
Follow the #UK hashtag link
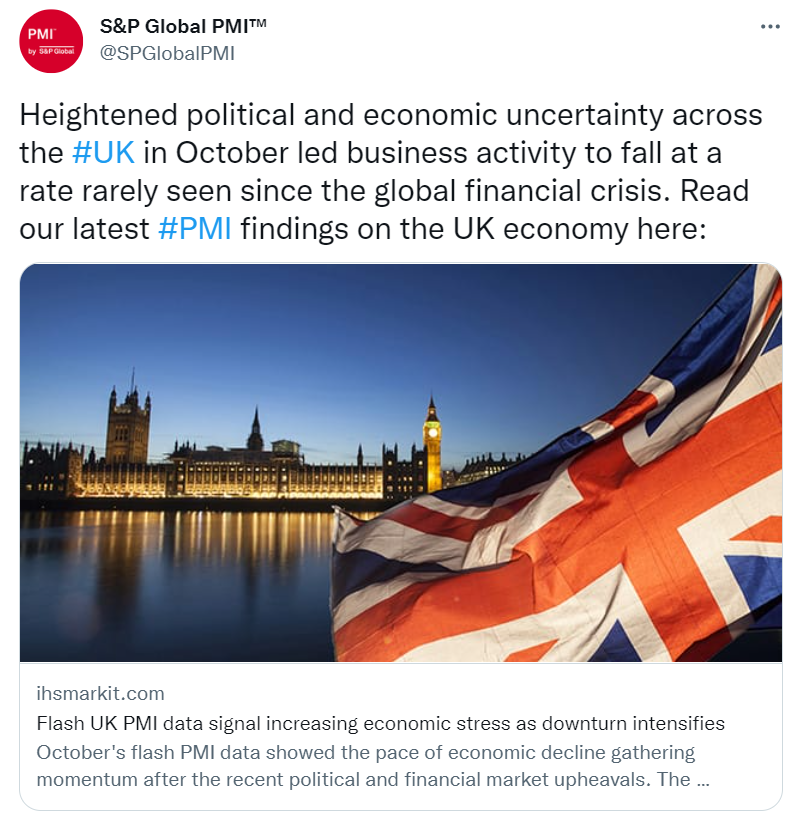(x=103, y=153)
